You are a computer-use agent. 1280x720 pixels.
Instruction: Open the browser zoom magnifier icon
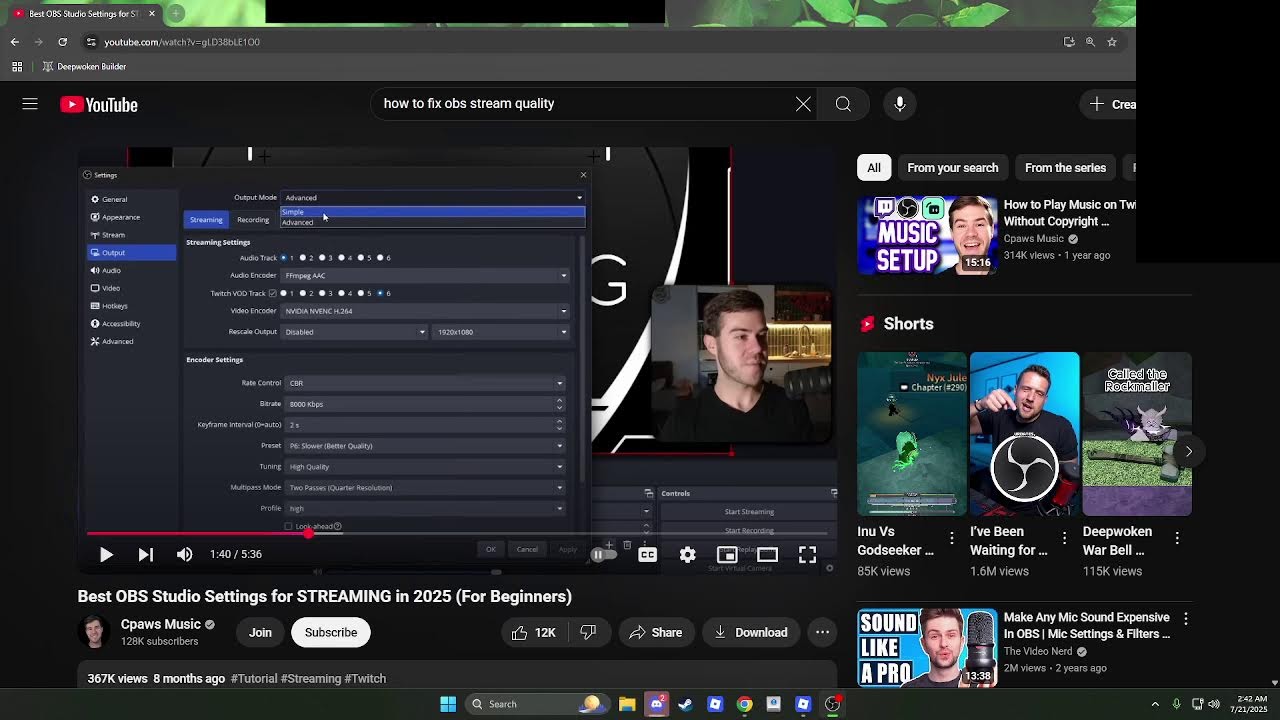(1090, 42)
